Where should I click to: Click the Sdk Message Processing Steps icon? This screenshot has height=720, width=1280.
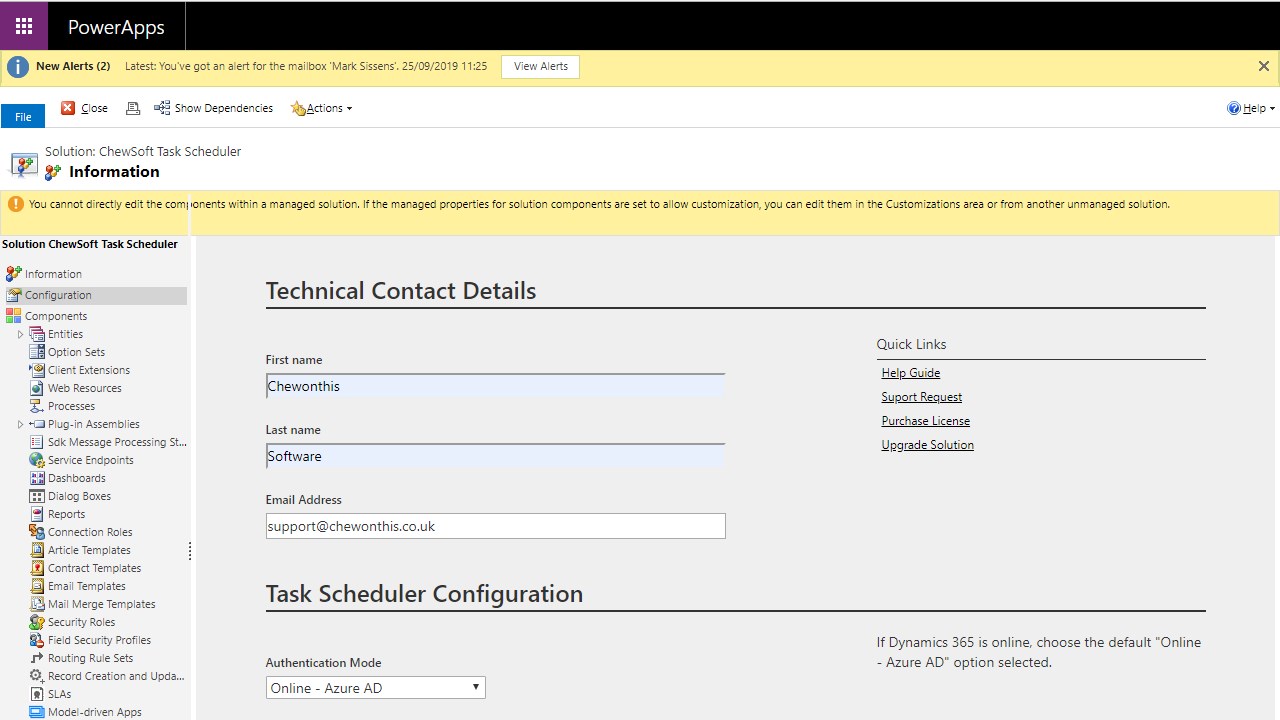37,442
